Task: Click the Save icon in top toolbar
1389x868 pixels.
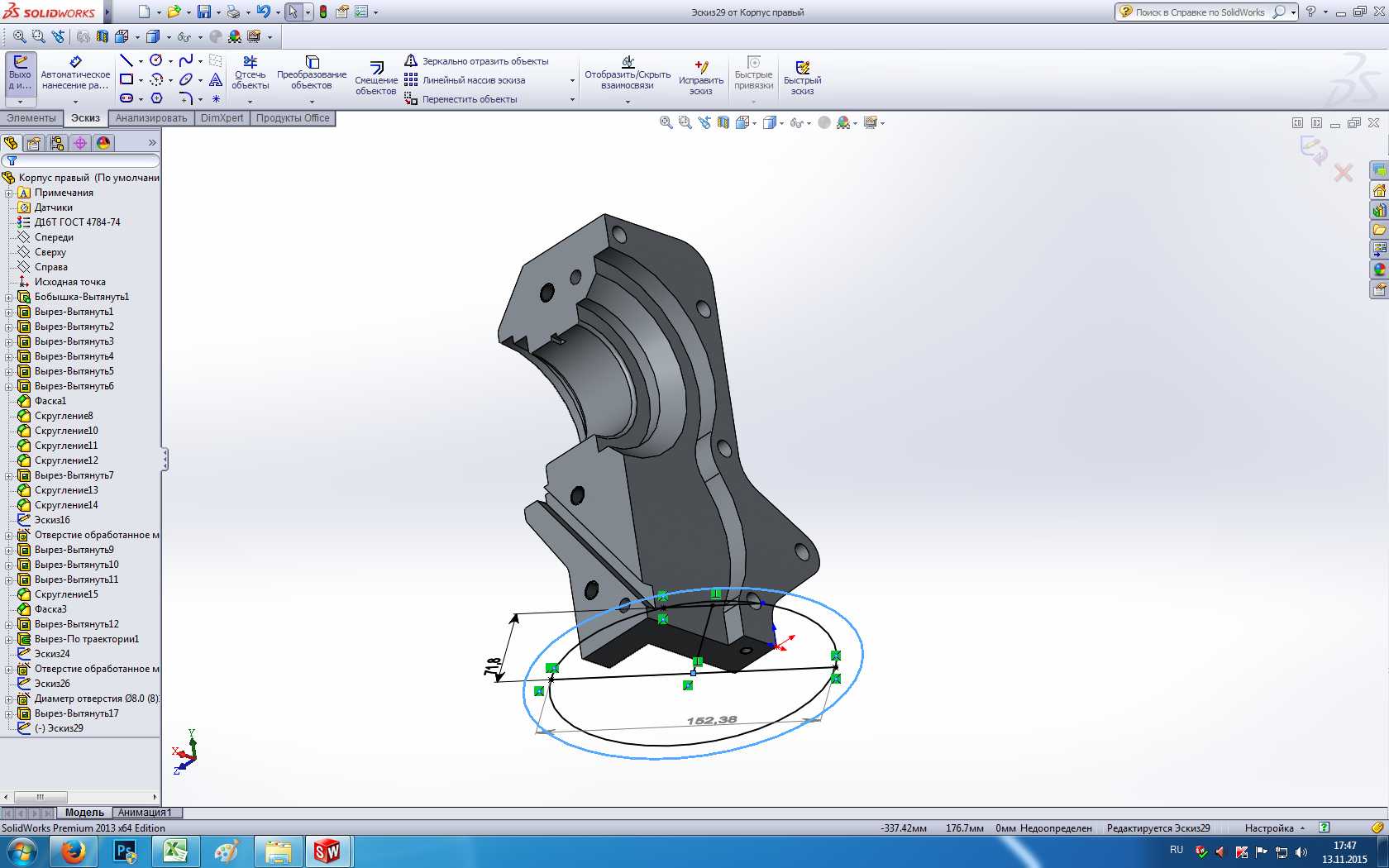Action: 203,12
